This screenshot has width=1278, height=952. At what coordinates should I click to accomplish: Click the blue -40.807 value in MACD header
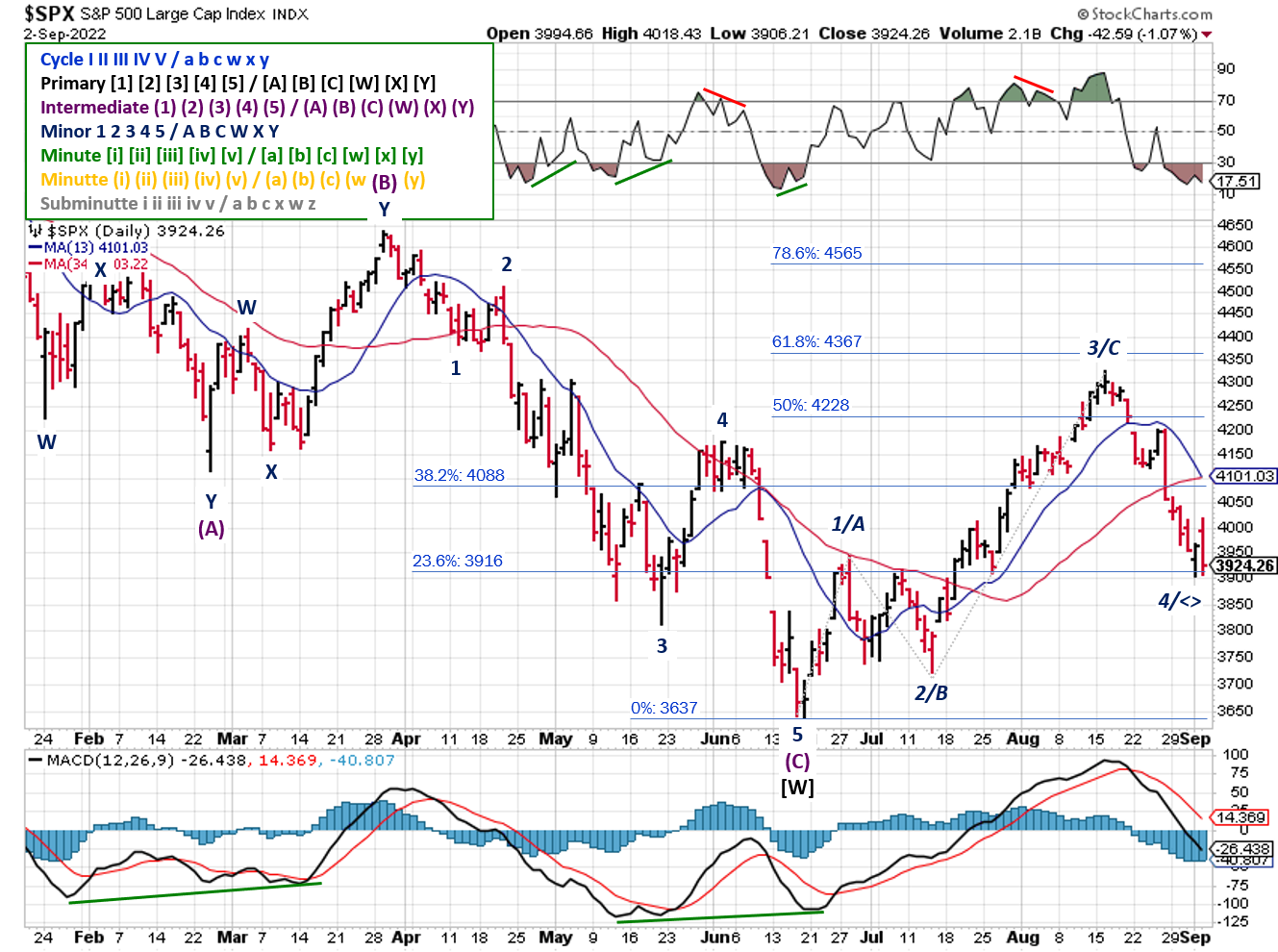click(362, 760)
